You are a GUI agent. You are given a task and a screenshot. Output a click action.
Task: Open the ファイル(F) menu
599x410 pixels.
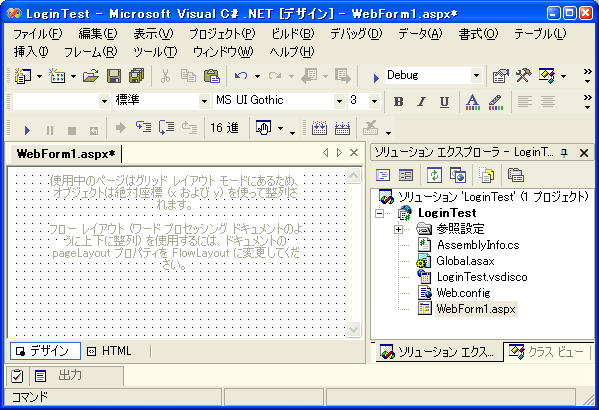click(x=37, y=34)
